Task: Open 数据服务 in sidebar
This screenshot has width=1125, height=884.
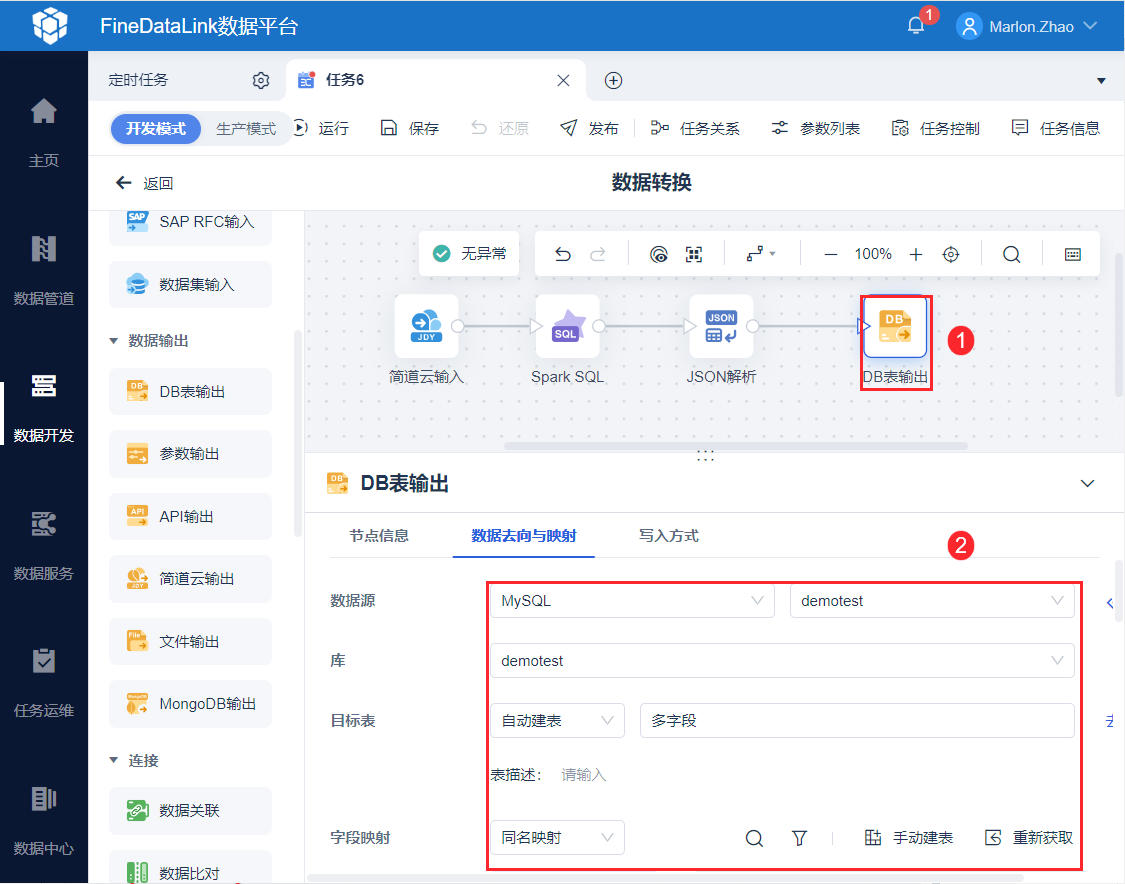Action: (x=44, y=545)
